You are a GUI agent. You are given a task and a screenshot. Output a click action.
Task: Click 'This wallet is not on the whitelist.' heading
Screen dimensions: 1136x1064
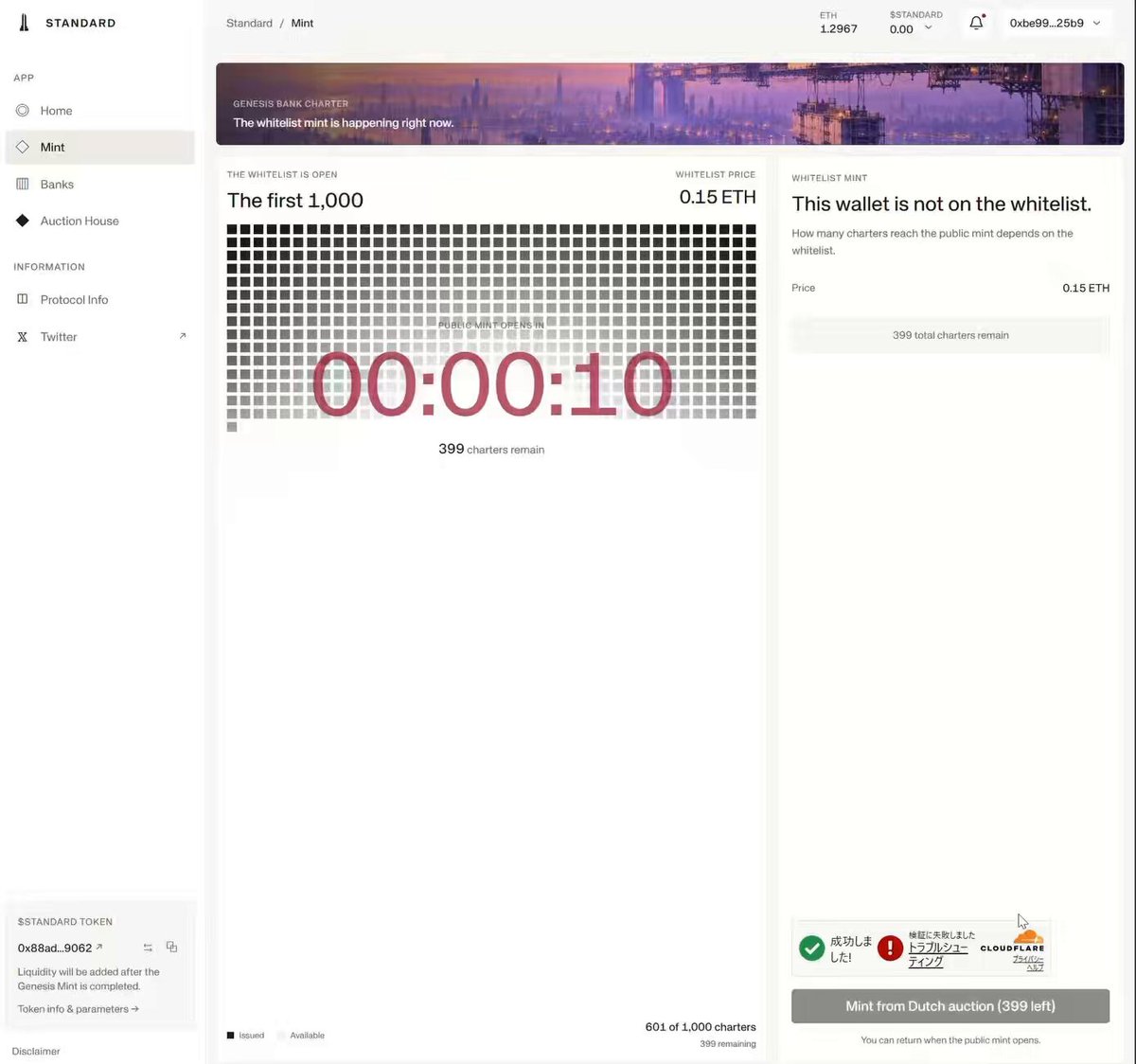click(x=942, y=204)
